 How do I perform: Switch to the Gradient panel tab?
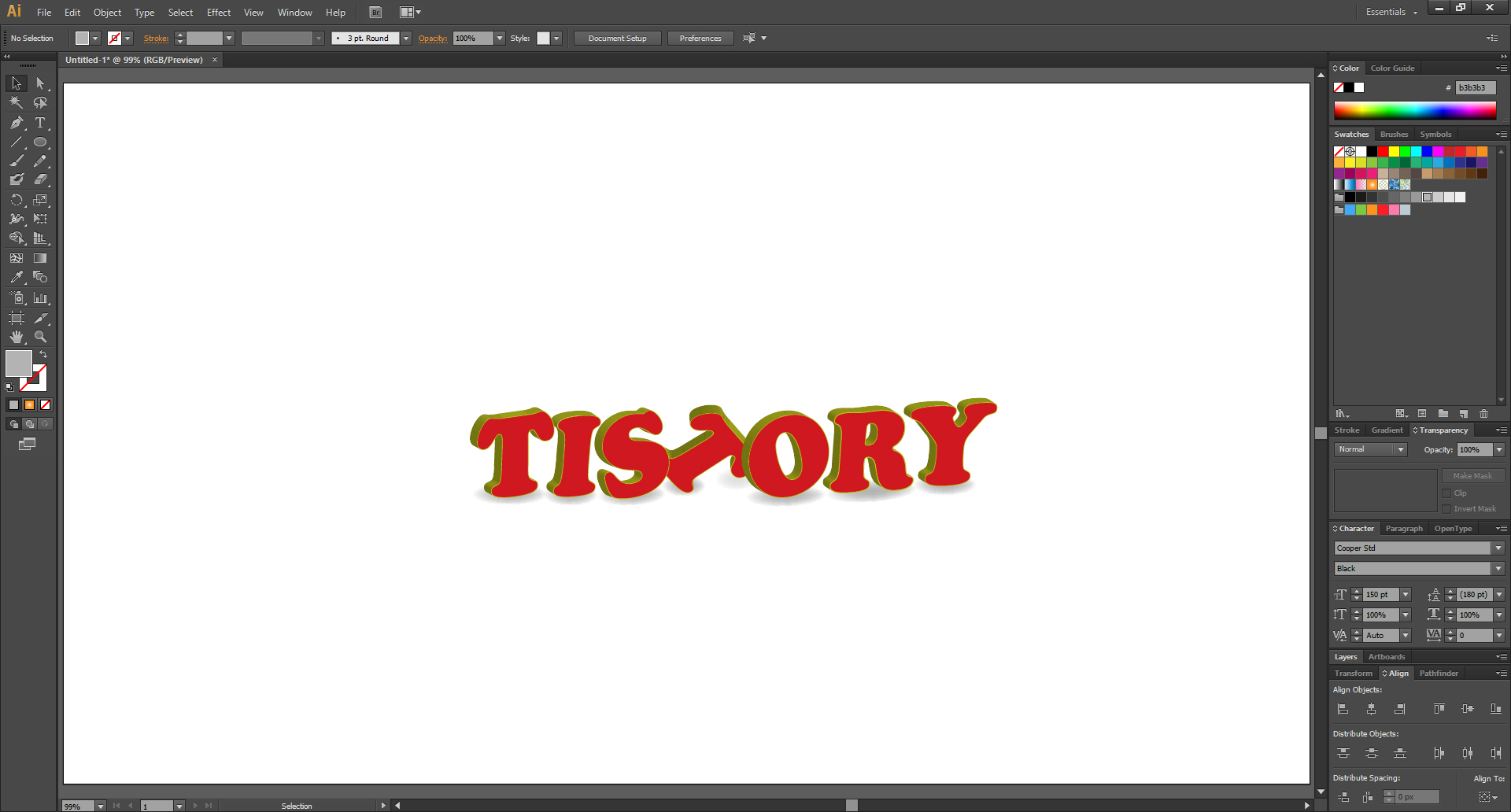[1387, 430]
